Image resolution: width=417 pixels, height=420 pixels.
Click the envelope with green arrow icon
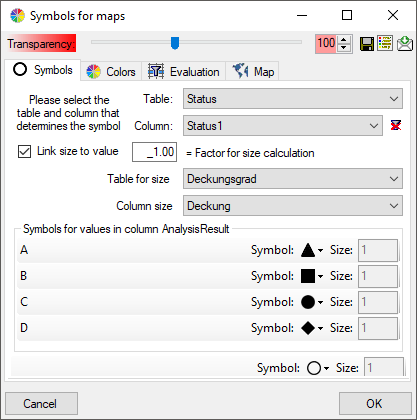[x=405, y=43]
